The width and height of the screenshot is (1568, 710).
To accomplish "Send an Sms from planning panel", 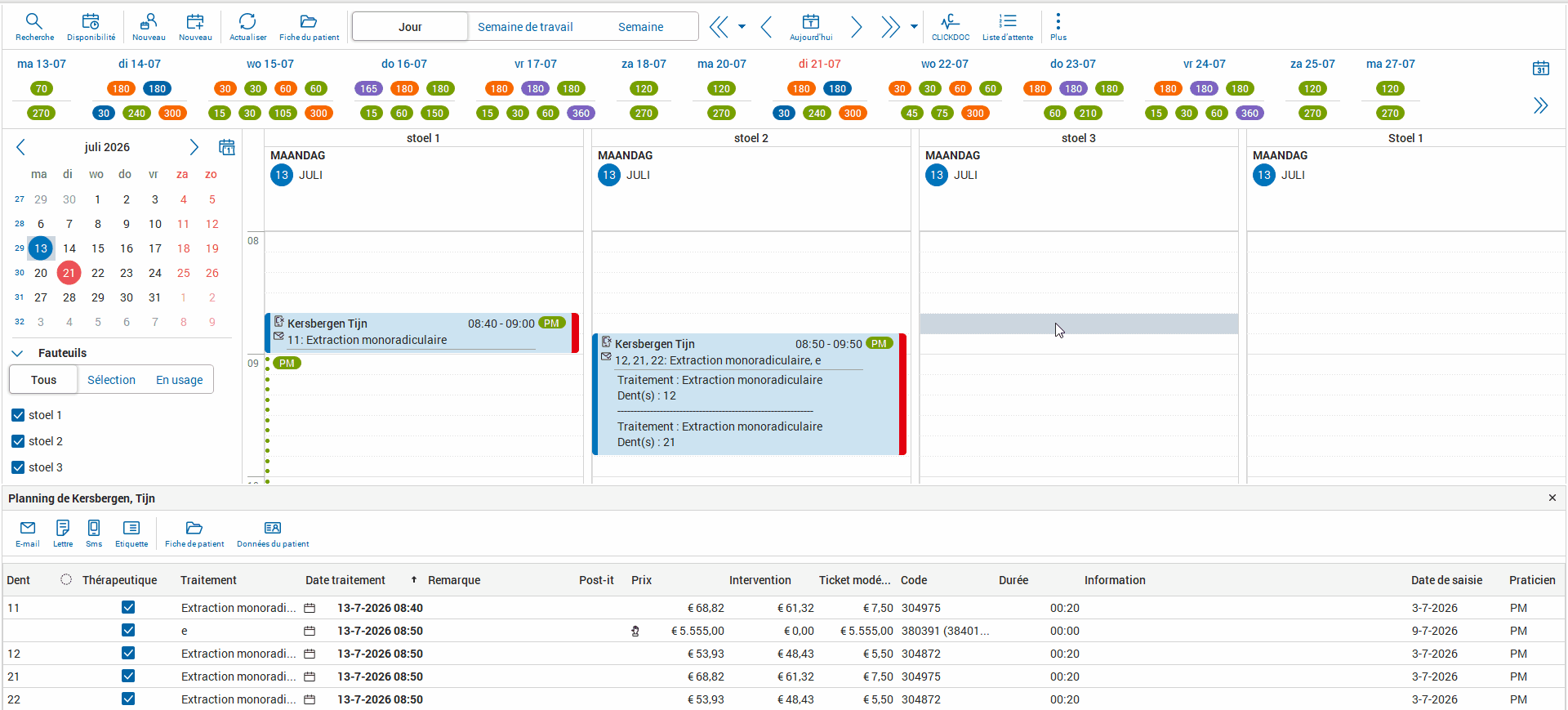I will [94, 534].
